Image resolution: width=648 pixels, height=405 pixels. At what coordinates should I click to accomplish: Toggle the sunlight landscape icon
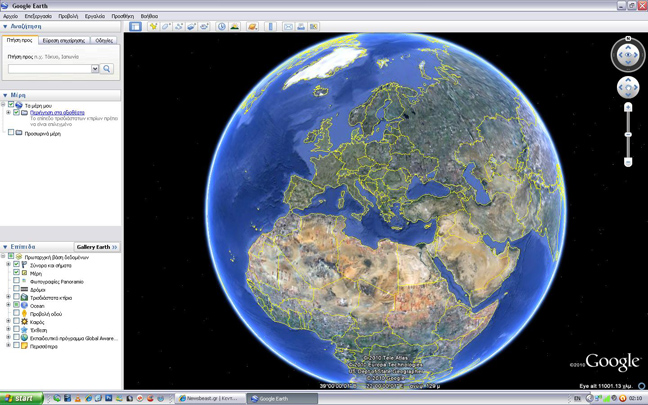[x=234, y=27]
